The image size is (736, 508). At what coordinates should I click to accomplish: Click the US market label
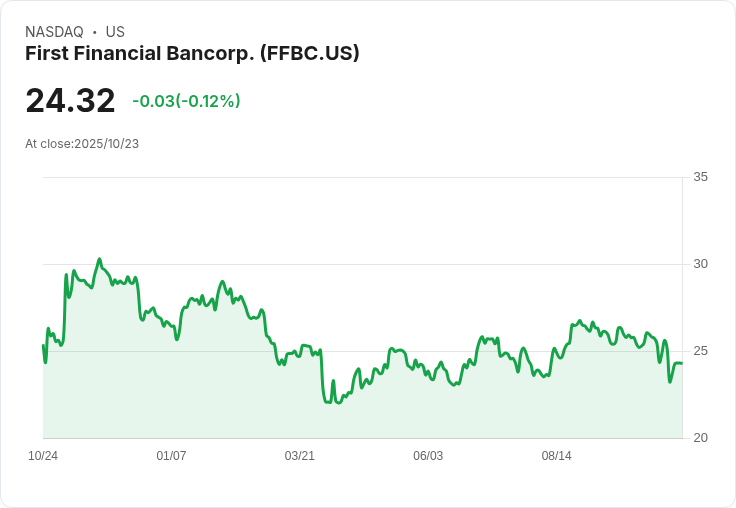tap(115, 32)
